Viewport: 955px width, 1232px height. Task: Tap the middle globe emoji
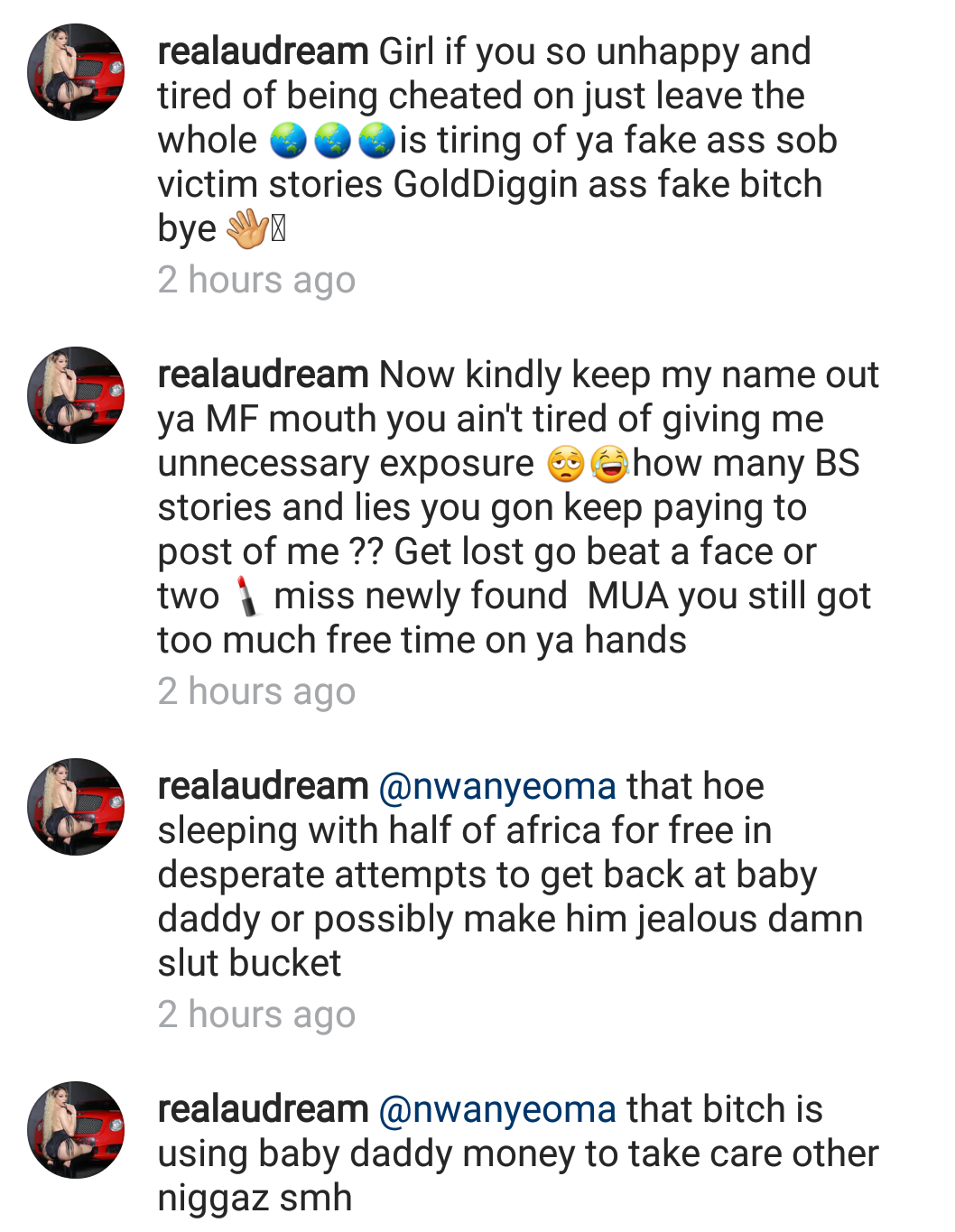click(332, 141)
